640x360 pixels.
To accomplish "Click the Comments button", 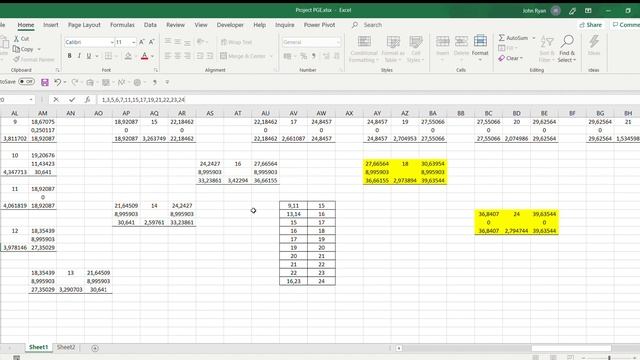I will pos(626,25).
